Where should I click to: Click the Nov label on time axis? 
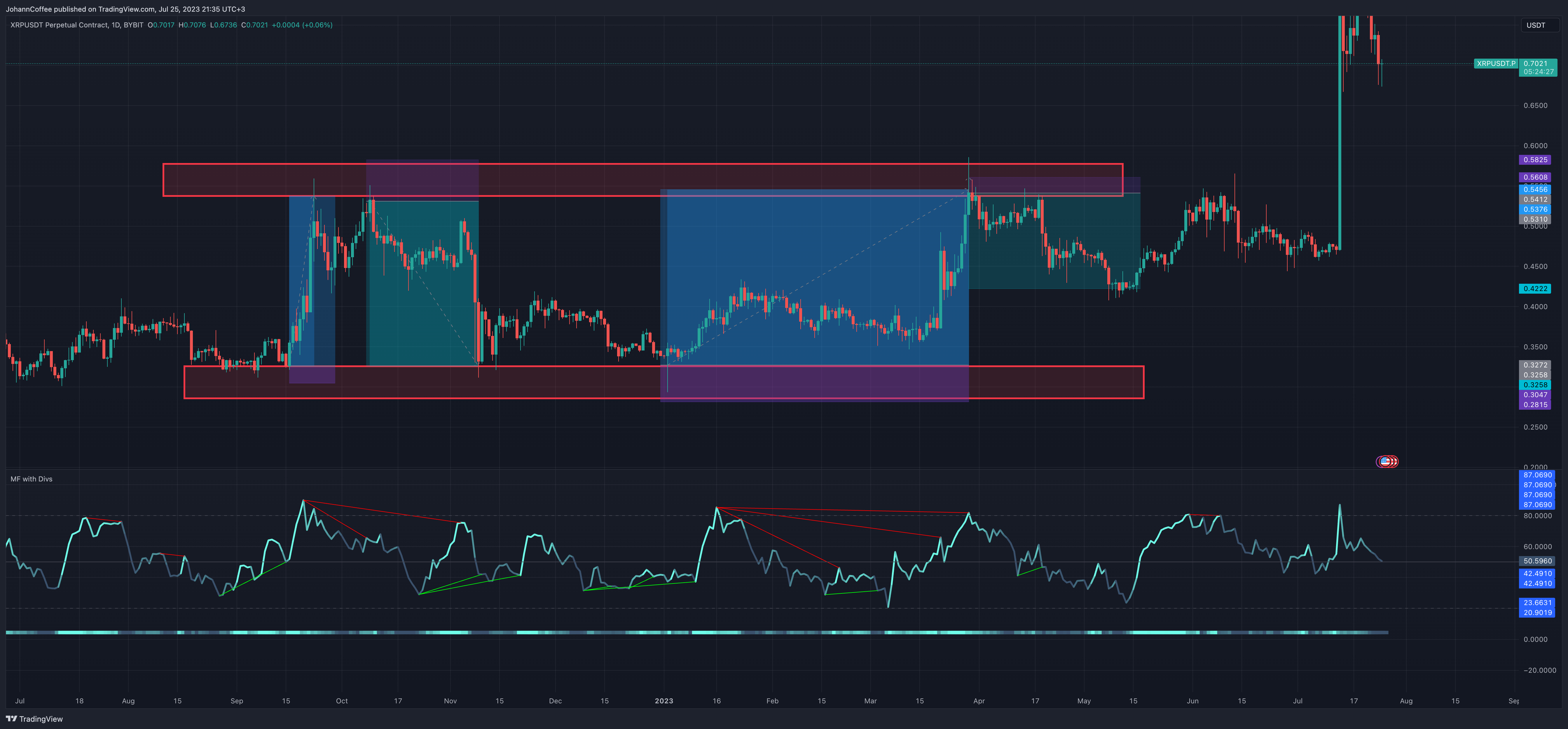click(451, 701)
